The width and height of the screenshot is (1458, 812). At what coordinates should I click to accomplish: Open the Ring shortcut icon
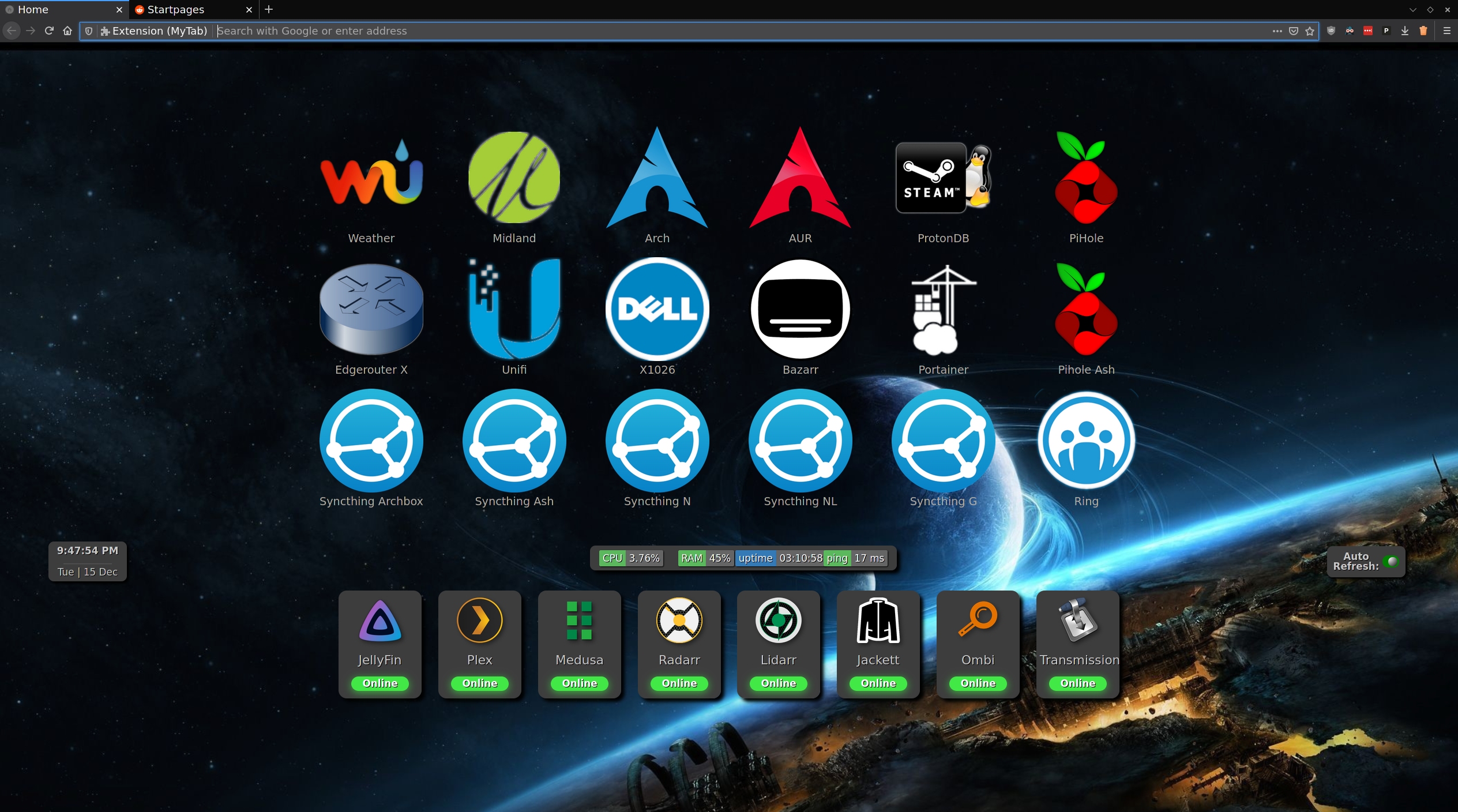pyautogui.click(x=1086, y=440)
